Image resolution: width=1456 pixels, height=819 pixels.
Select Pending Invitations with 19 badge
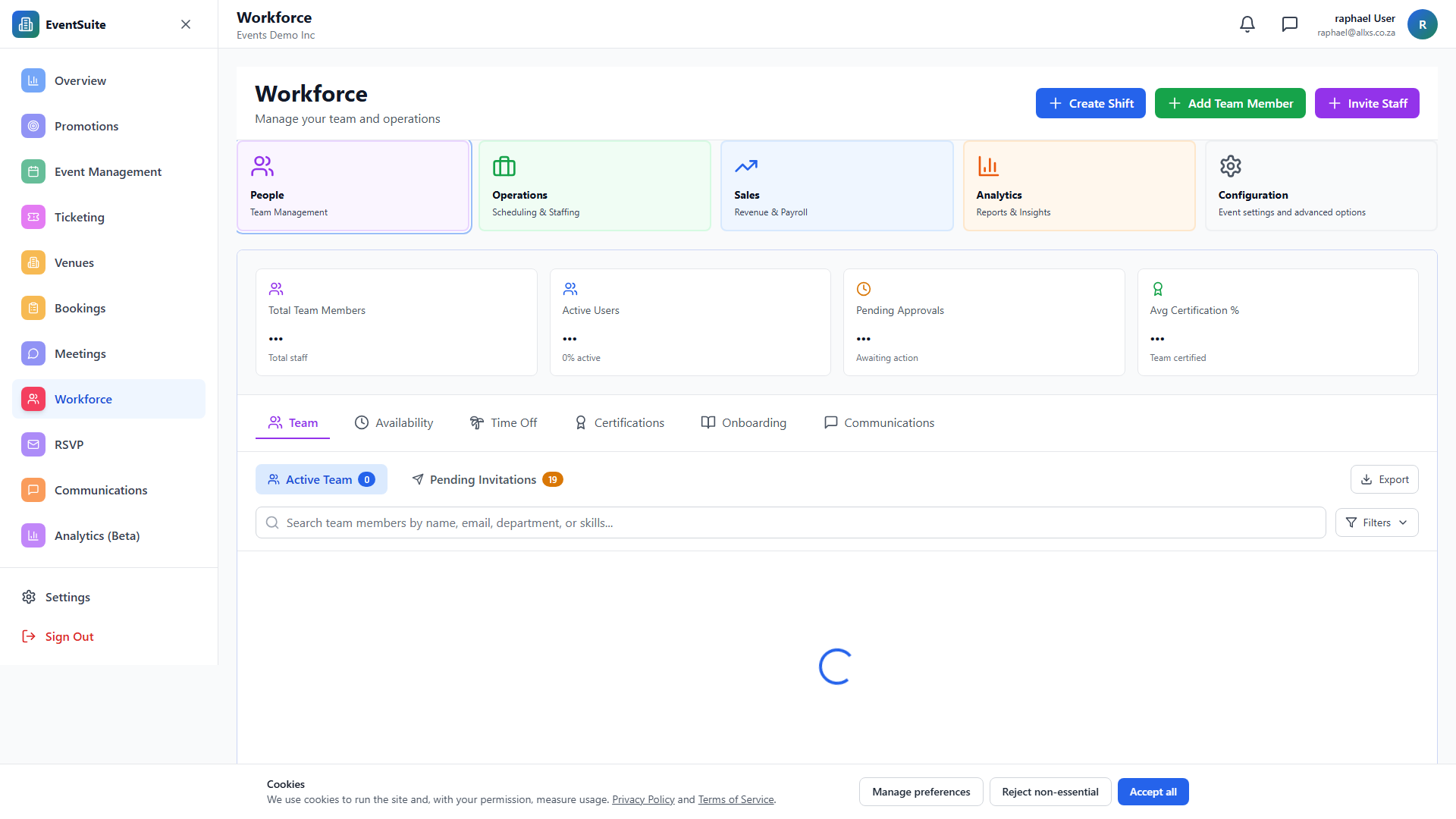click(485, 479)
